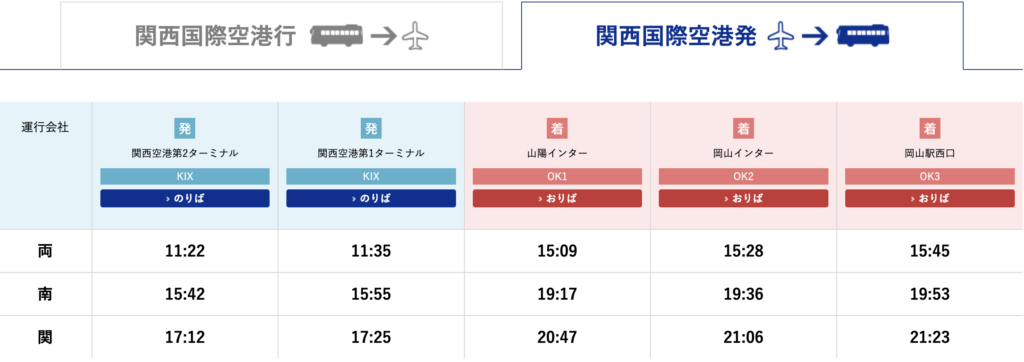
Task: Click the 着 badge above 岡山駅西口
Action: pos(930,129)
